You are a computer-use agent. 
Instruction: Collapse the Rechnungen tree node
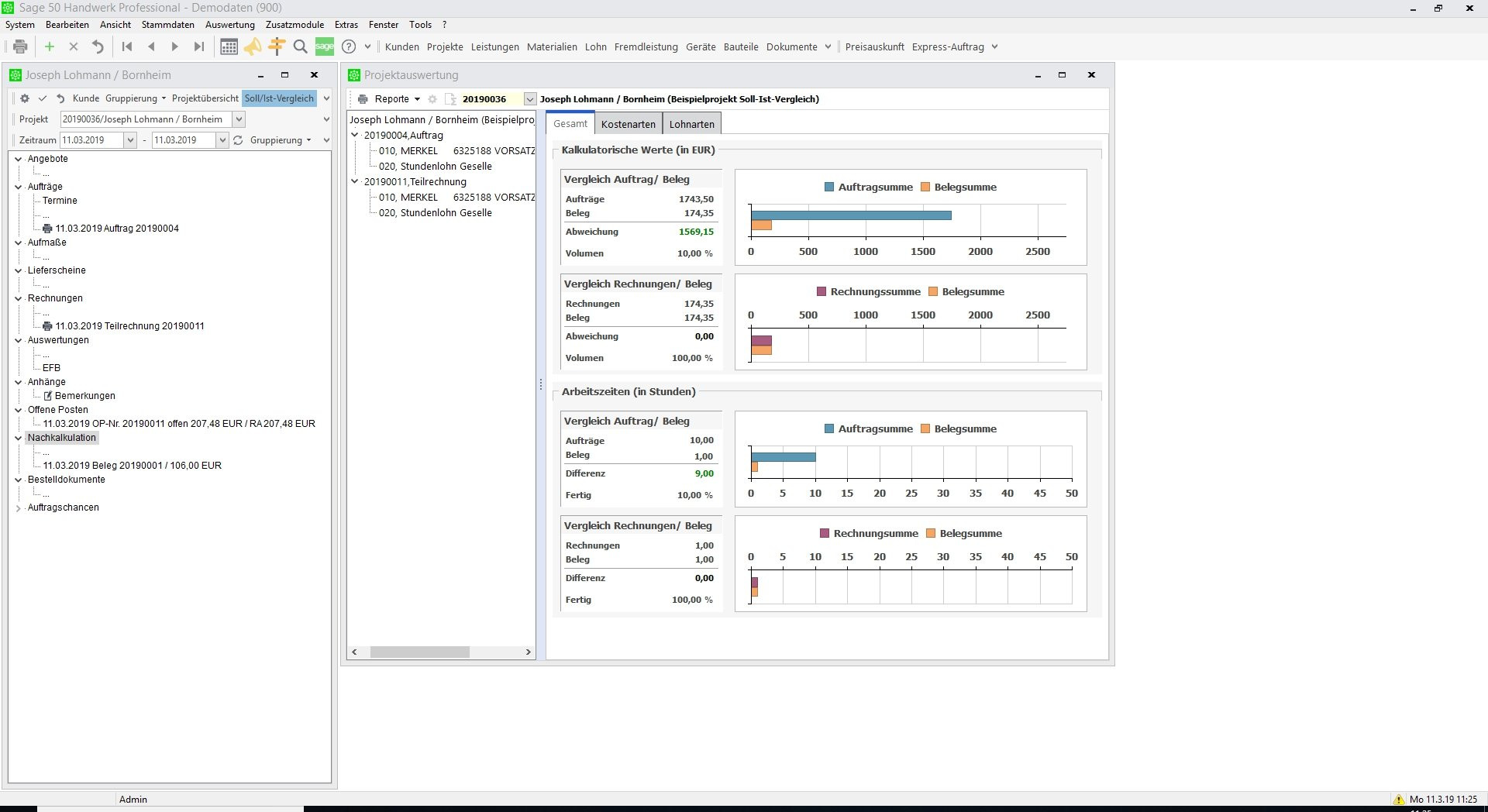pyautogui.click(x=19, y=298)
